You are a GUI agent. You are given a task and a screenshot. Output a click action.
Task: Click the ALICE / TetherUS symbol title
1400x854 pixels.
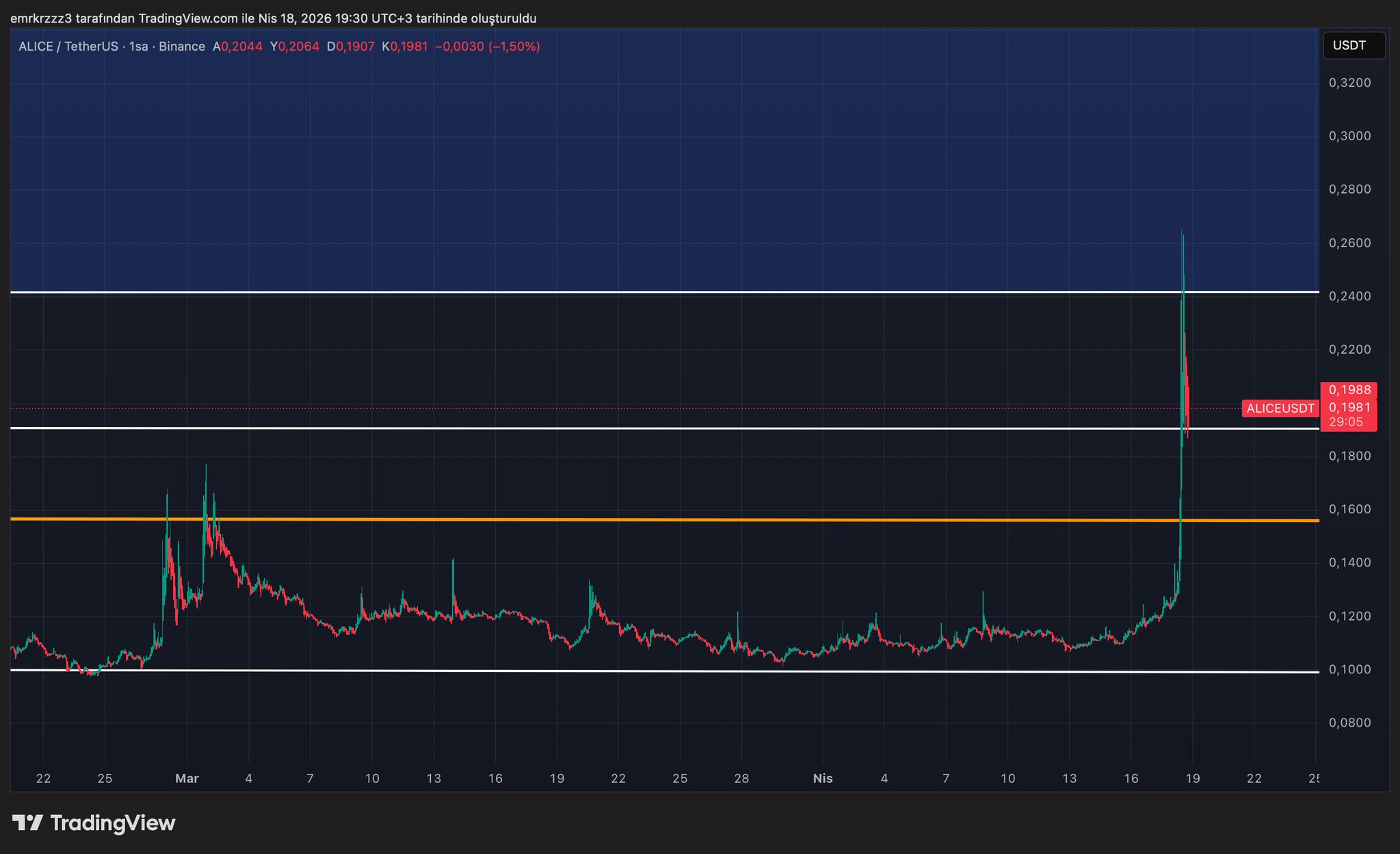pos(68,47)
